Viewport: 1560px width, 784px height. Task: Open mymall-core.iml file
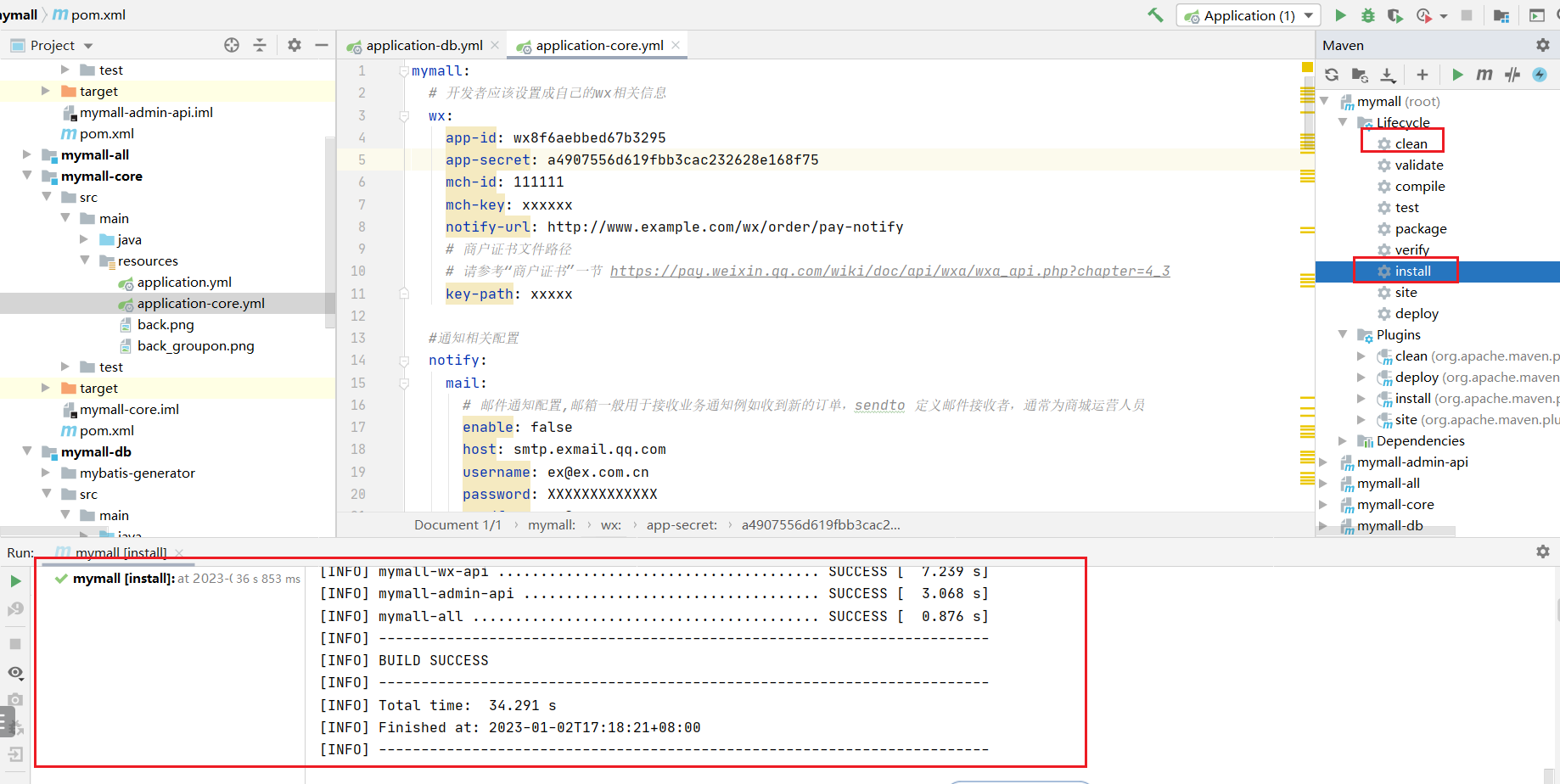coord(129,409)
